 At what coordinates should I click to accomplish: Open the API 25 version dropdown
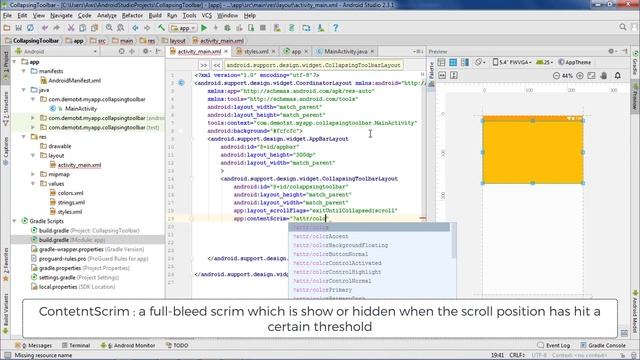tap(544, 62)
